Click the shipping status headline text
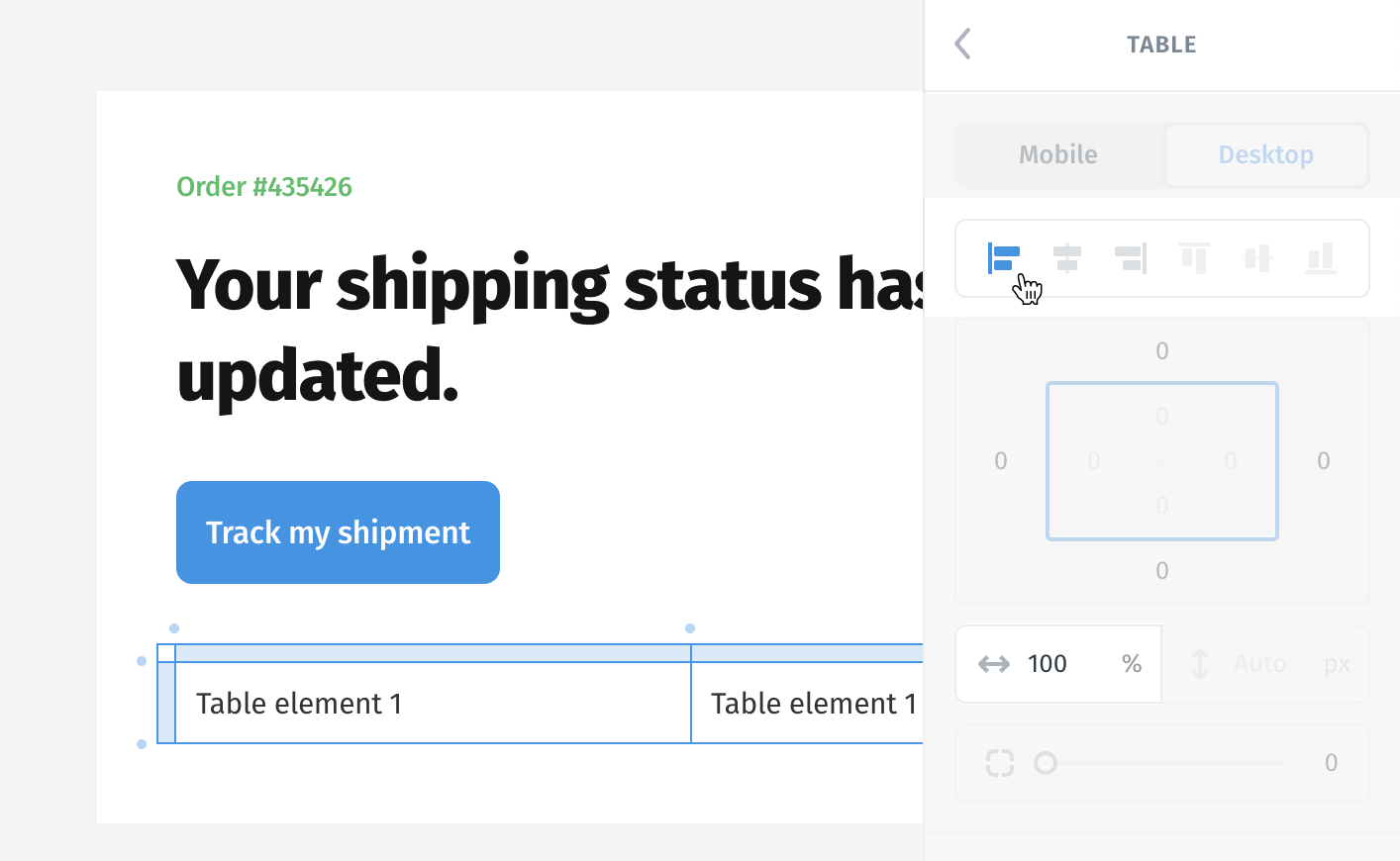This screenshot has width=1400, height=861. coord(550,329)
